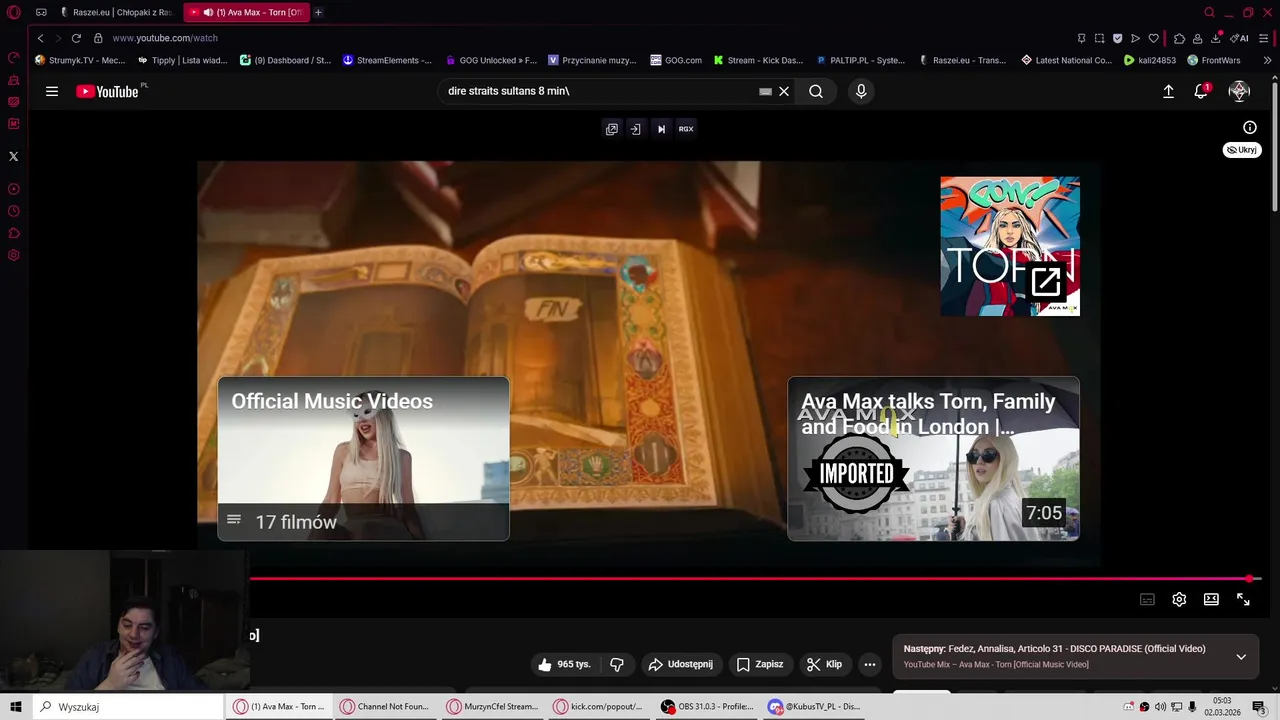
Task: Click the RGX overlay button
Action: coord(686,129)
